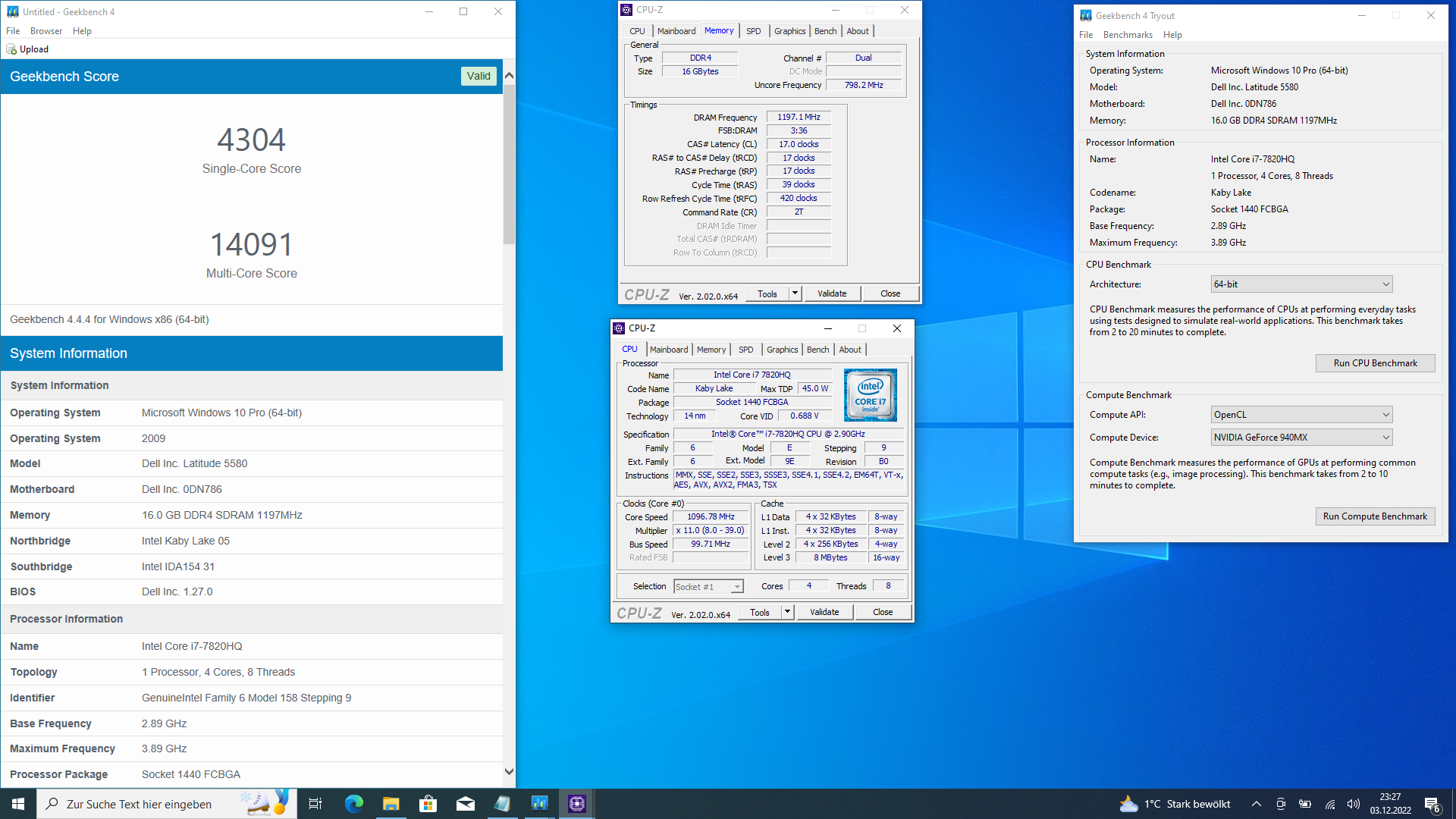Switch to the Mainboard tab in the lower CPU-Z window
Screen dimensions: 1456x819
[x=669, y=350]
